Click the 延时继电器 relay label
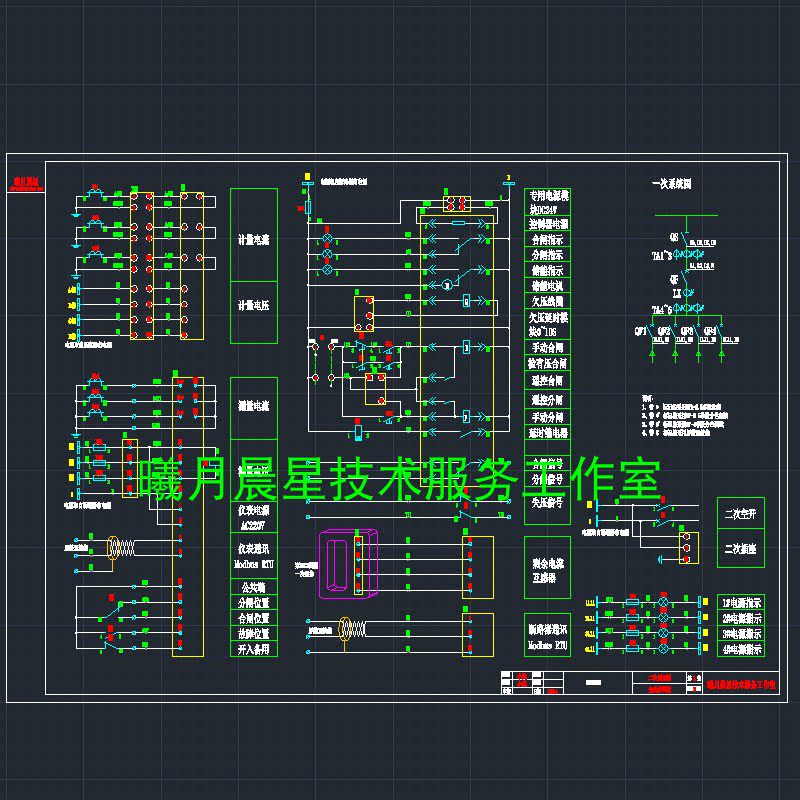800x800 pixels. point(546,430)
